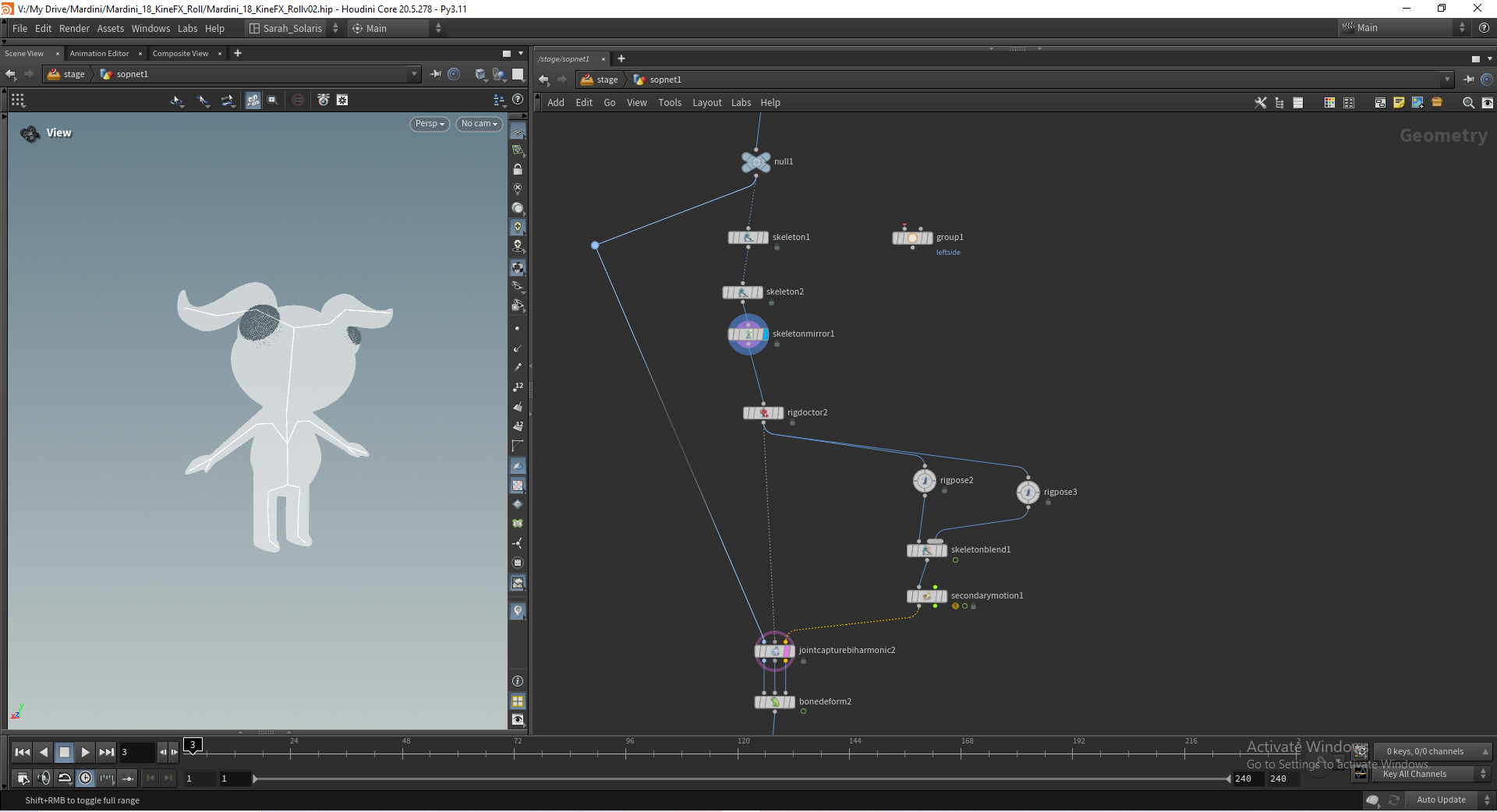Image resolution: width=1497 pixels, height=812 pixels.
Task: Select the rigdoctor2 node
Action: (x=763, y=413)
